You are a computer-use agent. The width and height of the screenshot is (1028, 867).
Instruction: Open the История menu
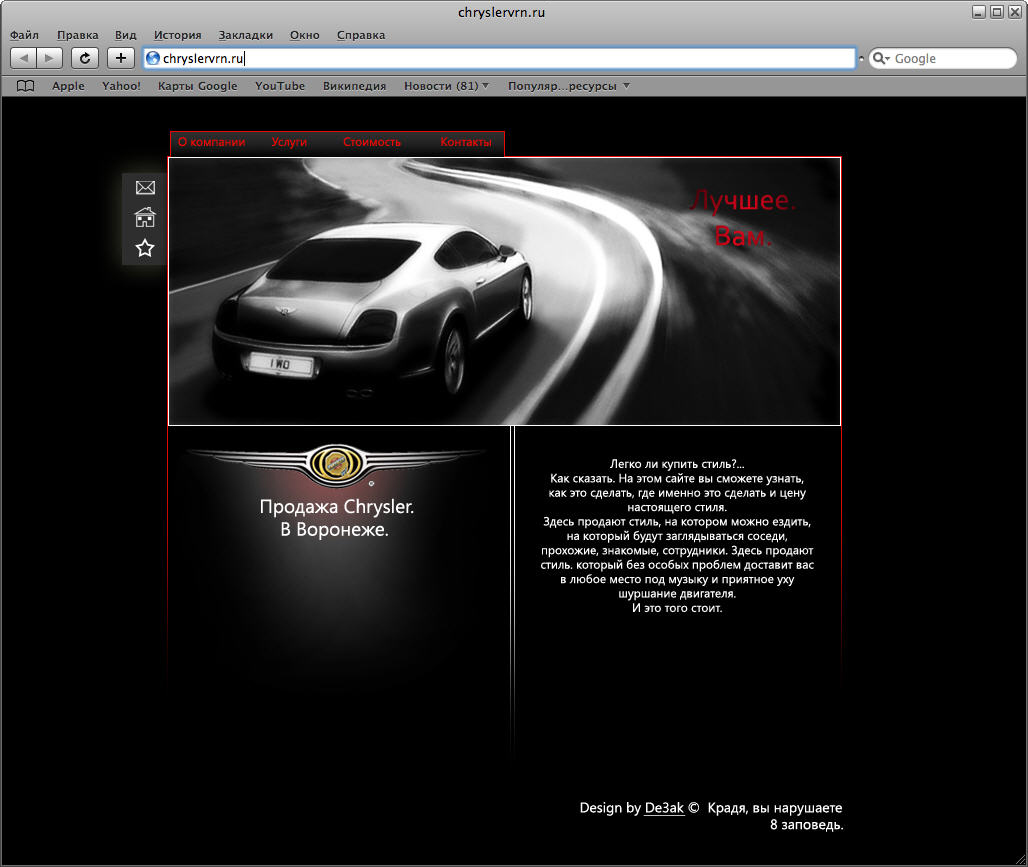(177, 34)
